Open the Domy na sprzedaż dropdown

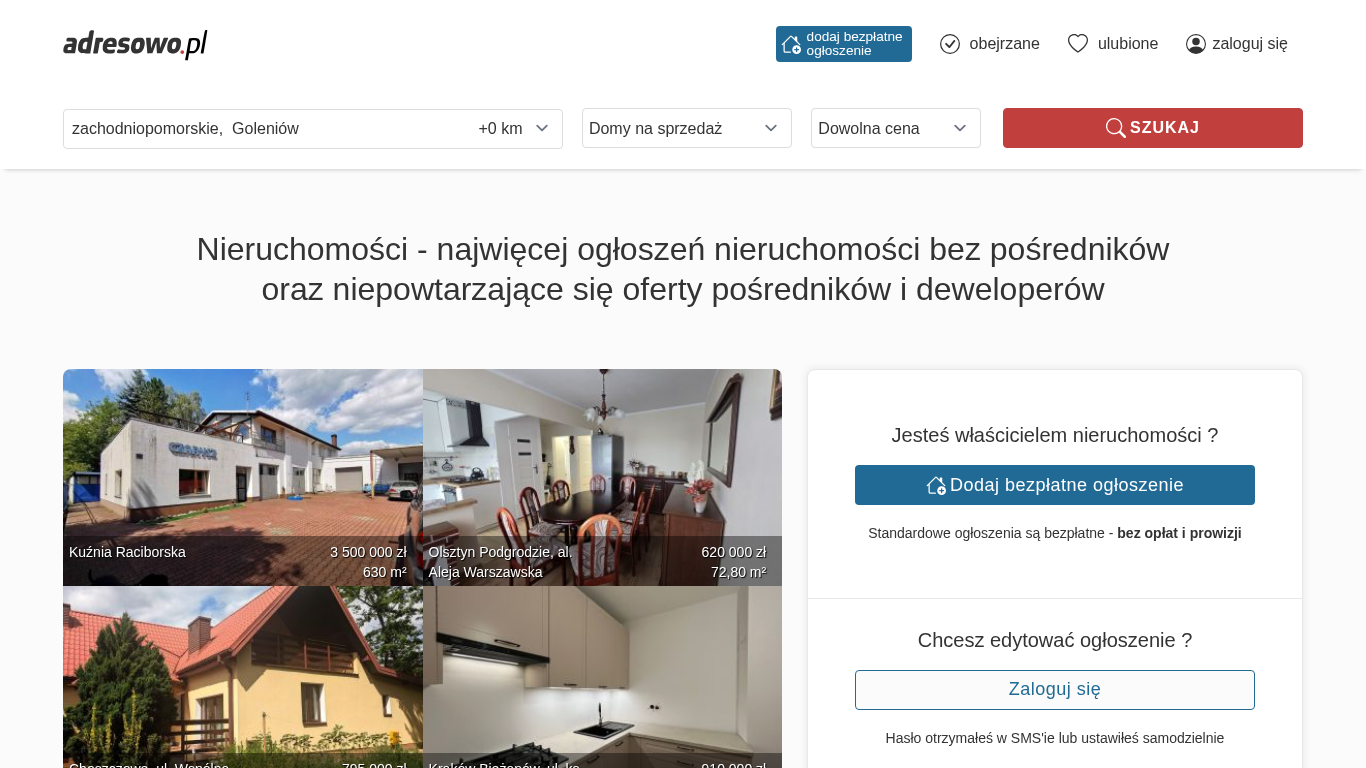pyautogui.click(x=686, y=128)
